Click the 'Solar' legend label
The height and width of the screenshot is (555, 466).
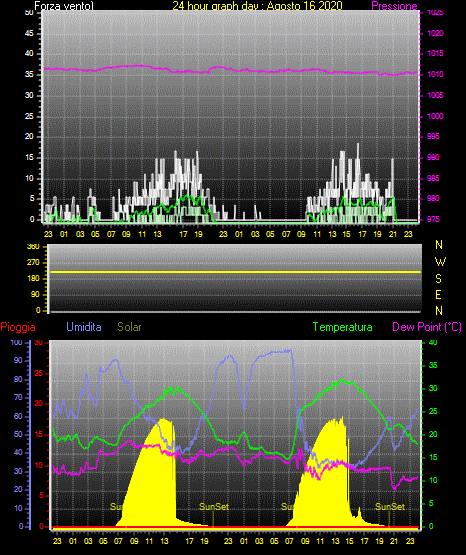pos(129,327)
